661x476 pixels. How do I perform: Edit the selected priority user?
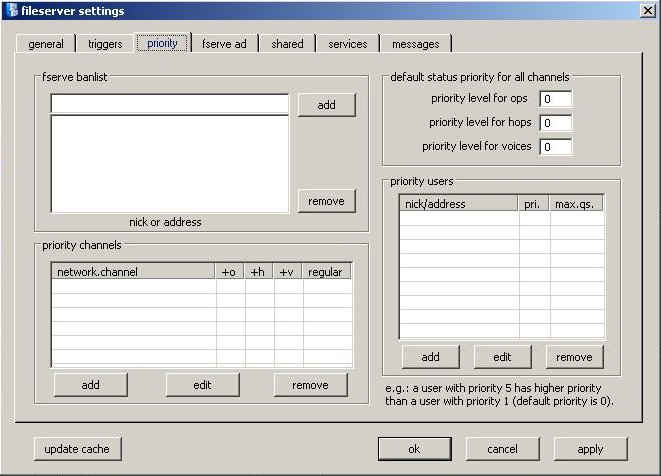502,357
